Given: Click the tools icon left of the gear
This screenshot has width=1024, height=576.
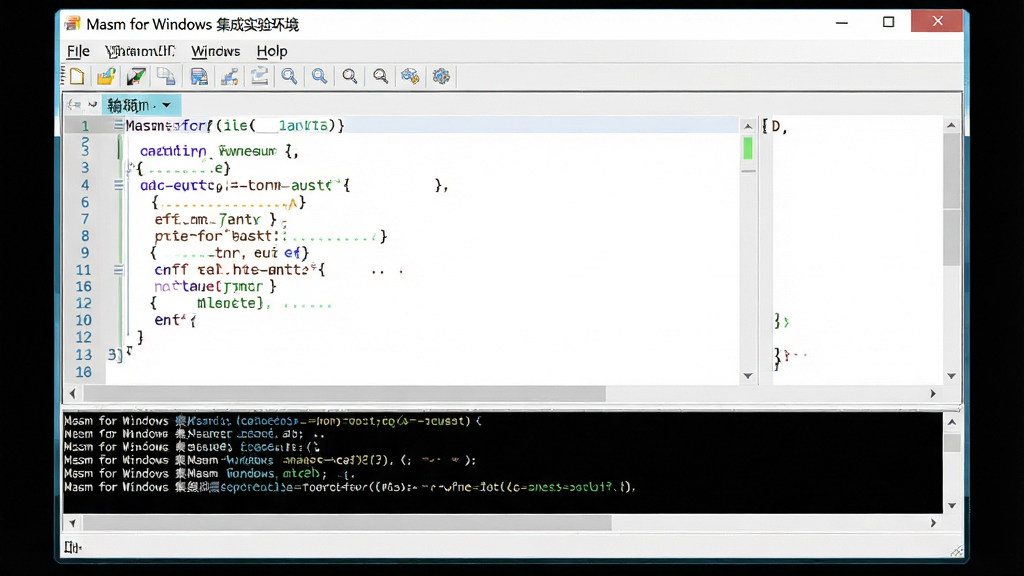Looking at the screenshot, I should click(x=410, y=76).
